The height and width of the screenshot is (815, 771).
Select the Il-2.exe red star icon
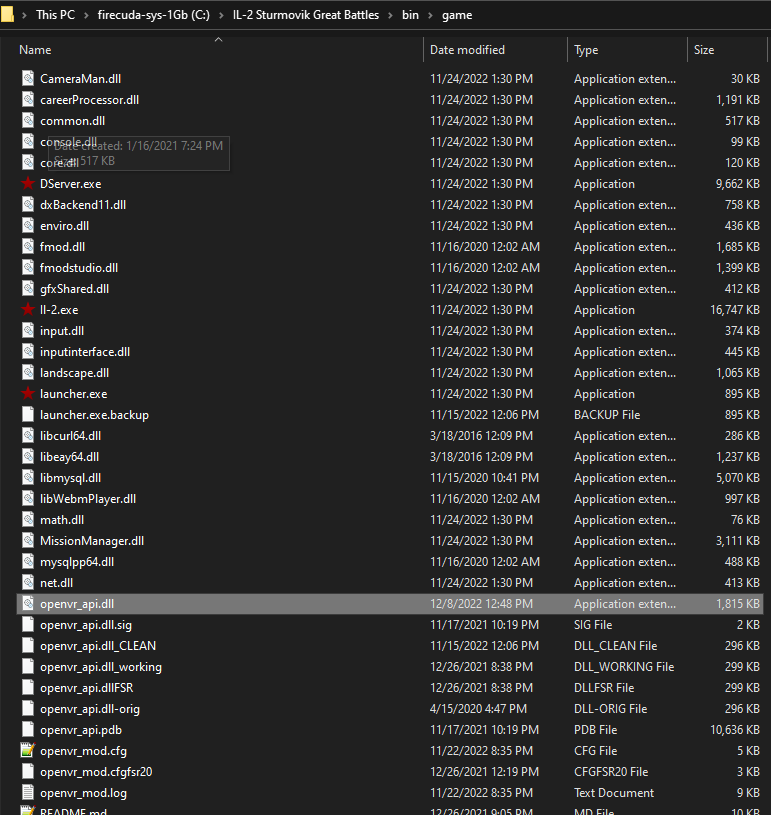coord(28,309)
